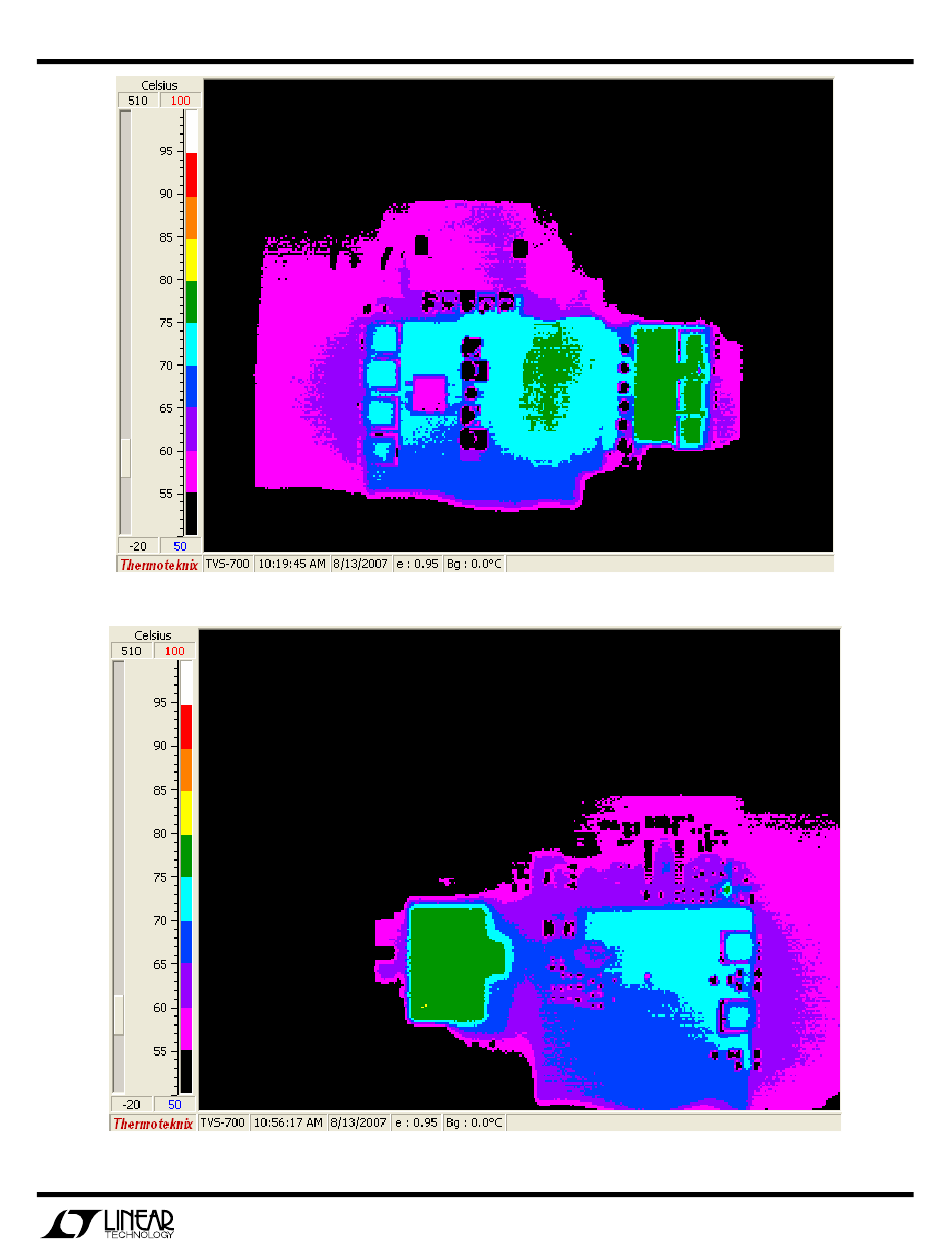Click 'Bg : 0.0°C' in the 10:19:45 AM status bar
The height and width of the screenshot is (1248, 950).
coord(475,564)
